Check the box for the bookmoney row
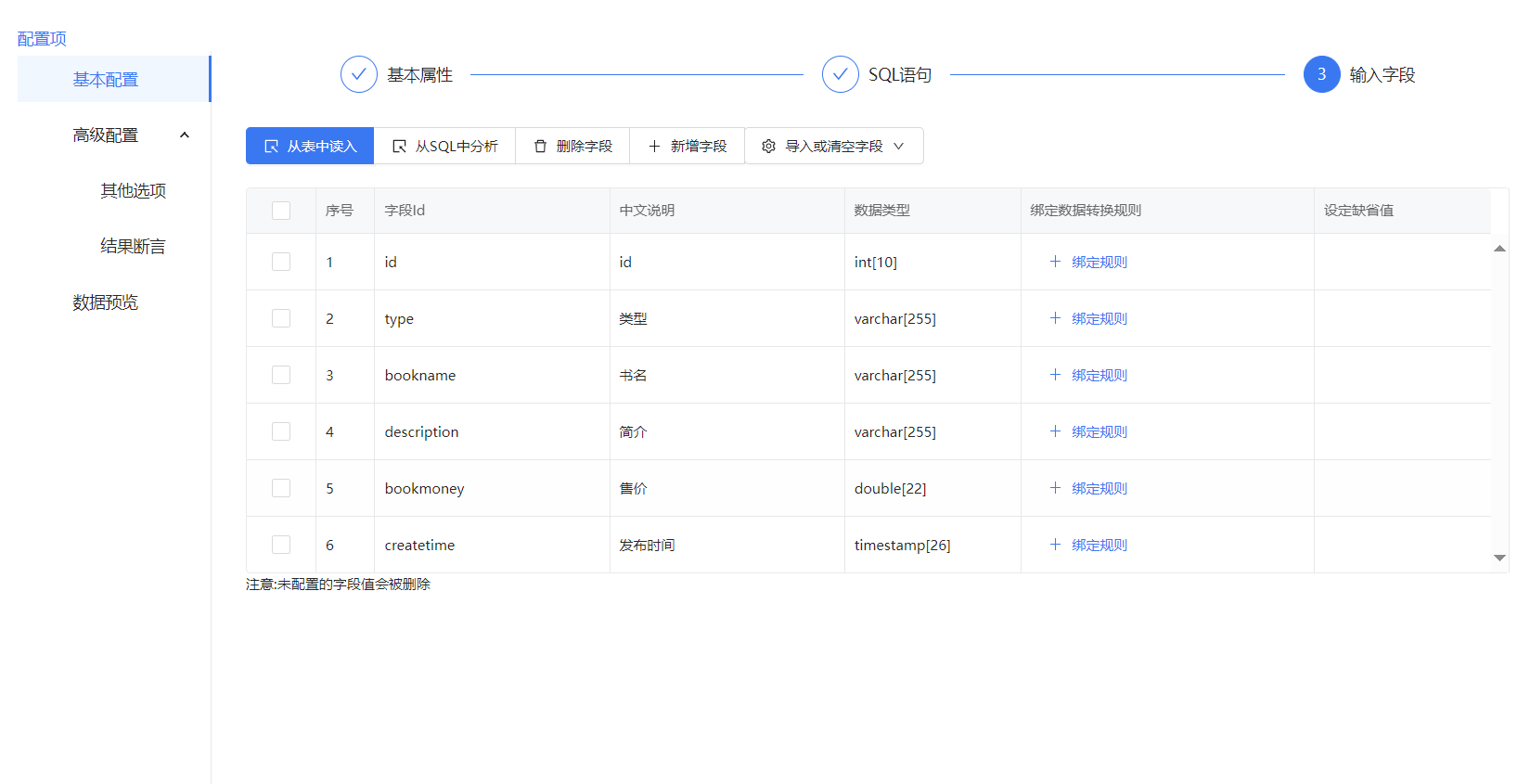This screenshot has width=1530, height=784. (x=281, y=488)
